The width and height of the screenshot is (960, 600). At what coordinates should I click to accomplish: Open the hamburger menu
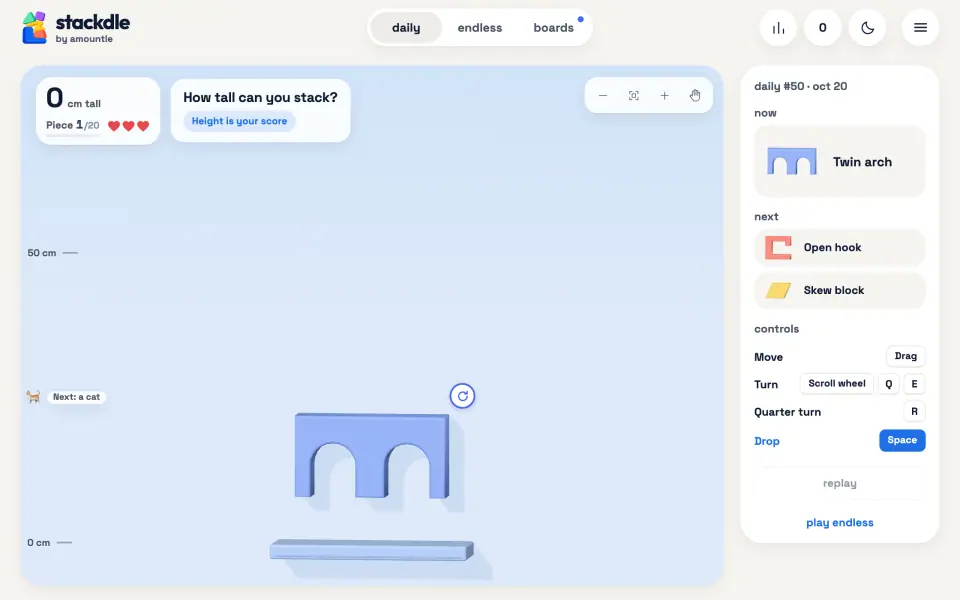(x=920, y=28)
